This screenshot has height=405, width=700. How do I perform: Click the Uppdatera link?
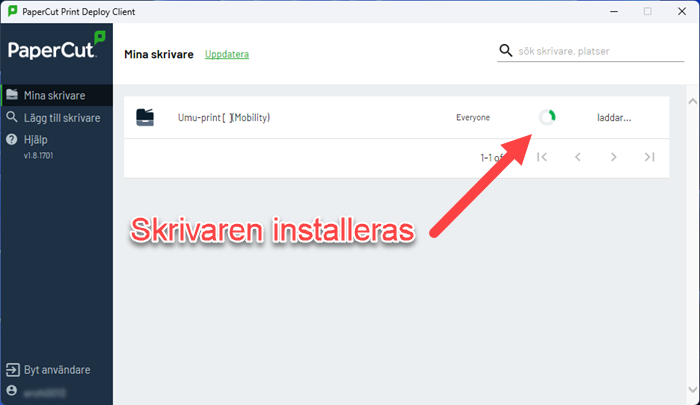227,54
